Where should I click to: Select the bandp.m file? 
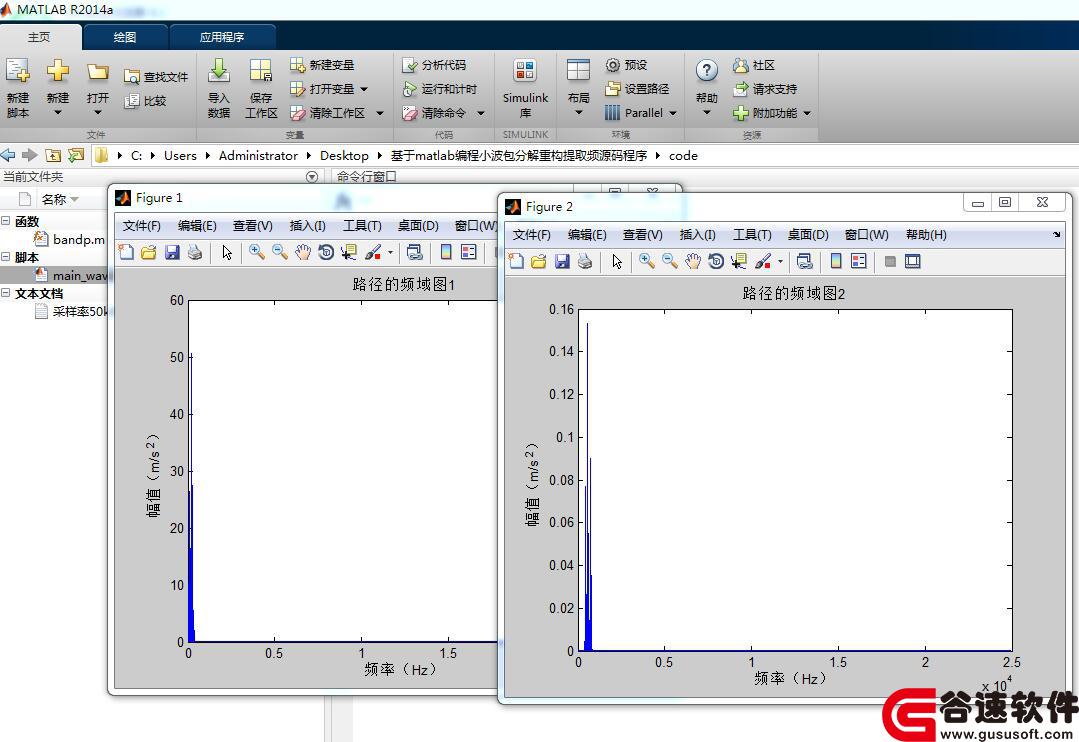(x=70, y=239)
